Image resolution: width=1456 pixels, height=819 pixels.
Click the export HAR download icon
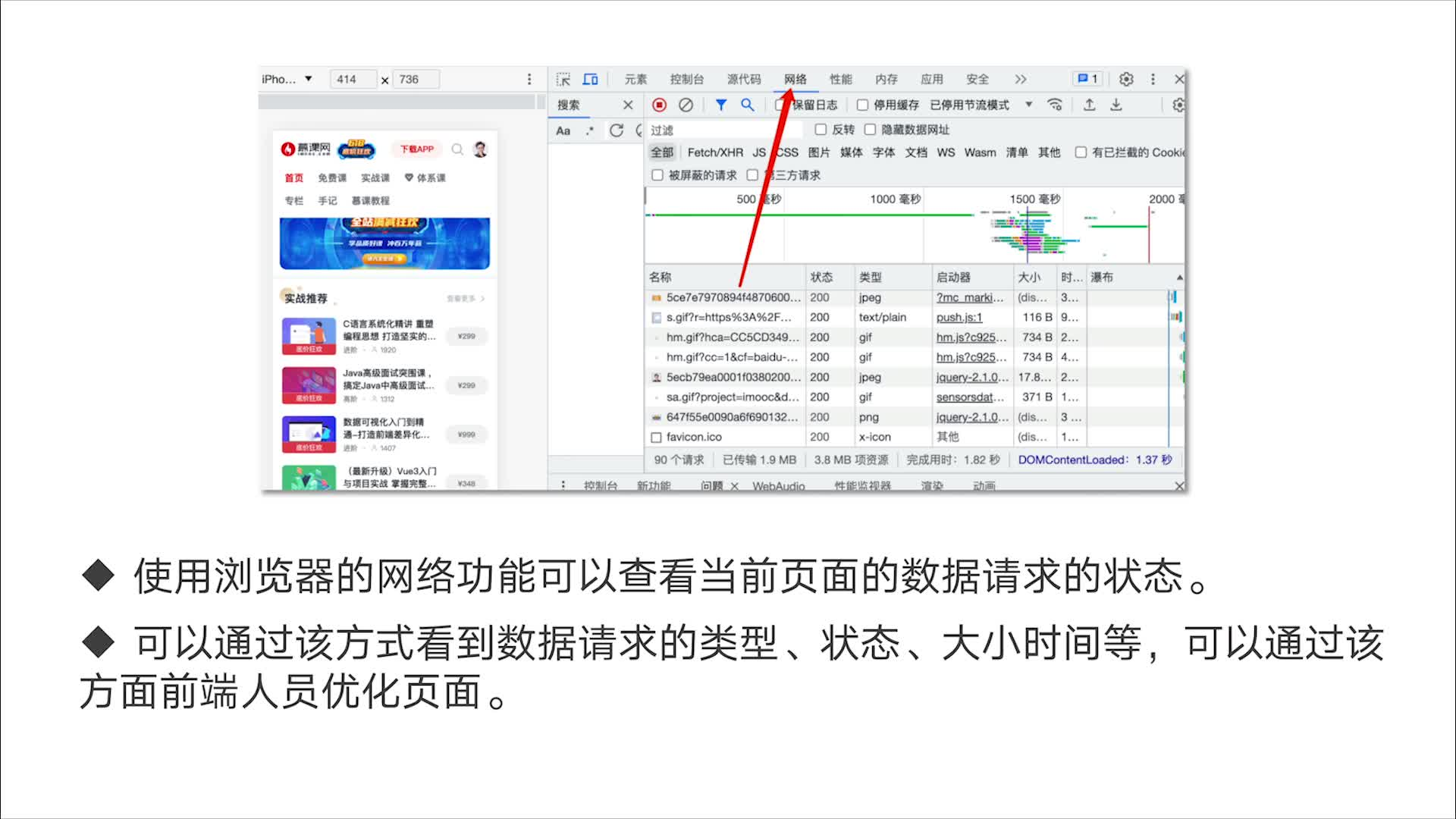(x=1116, y=105)
